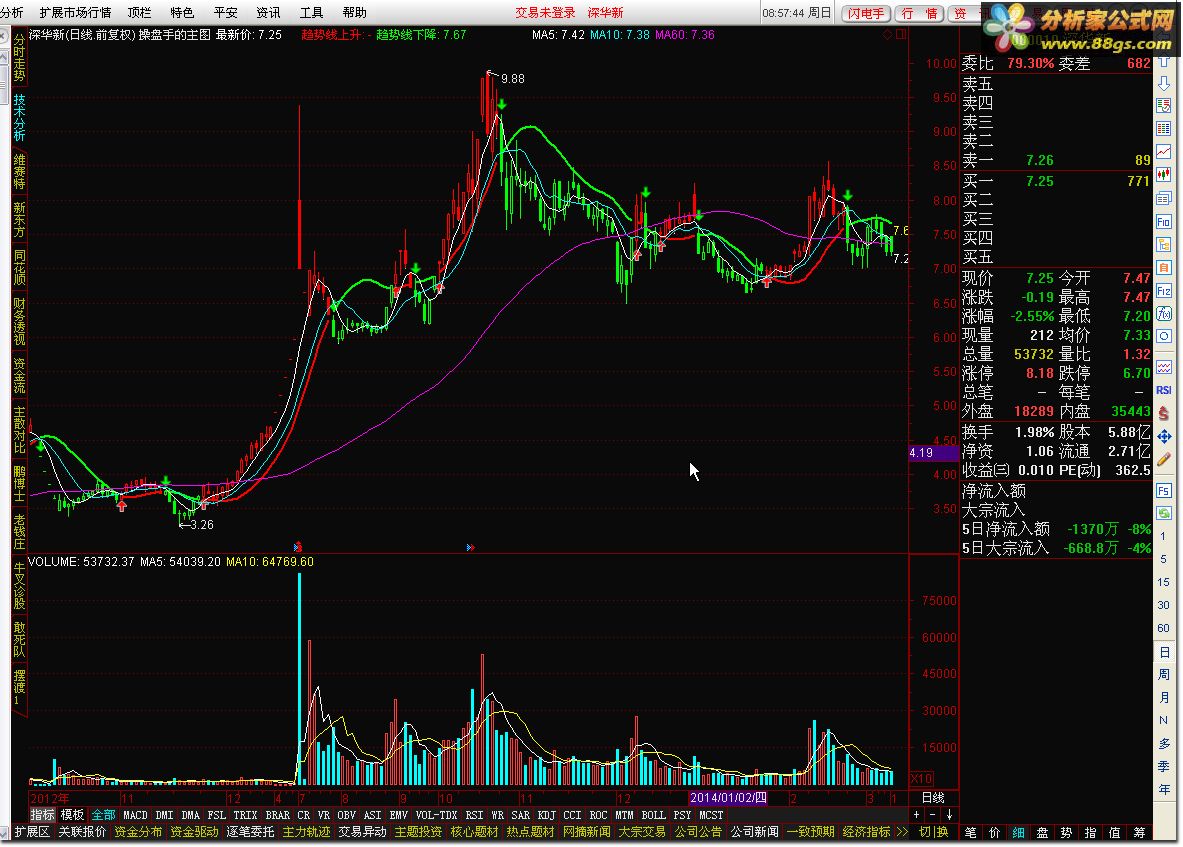The image size is (1183, 847).
Task: Click the F10 company info icon
Action: point(1163,222)
